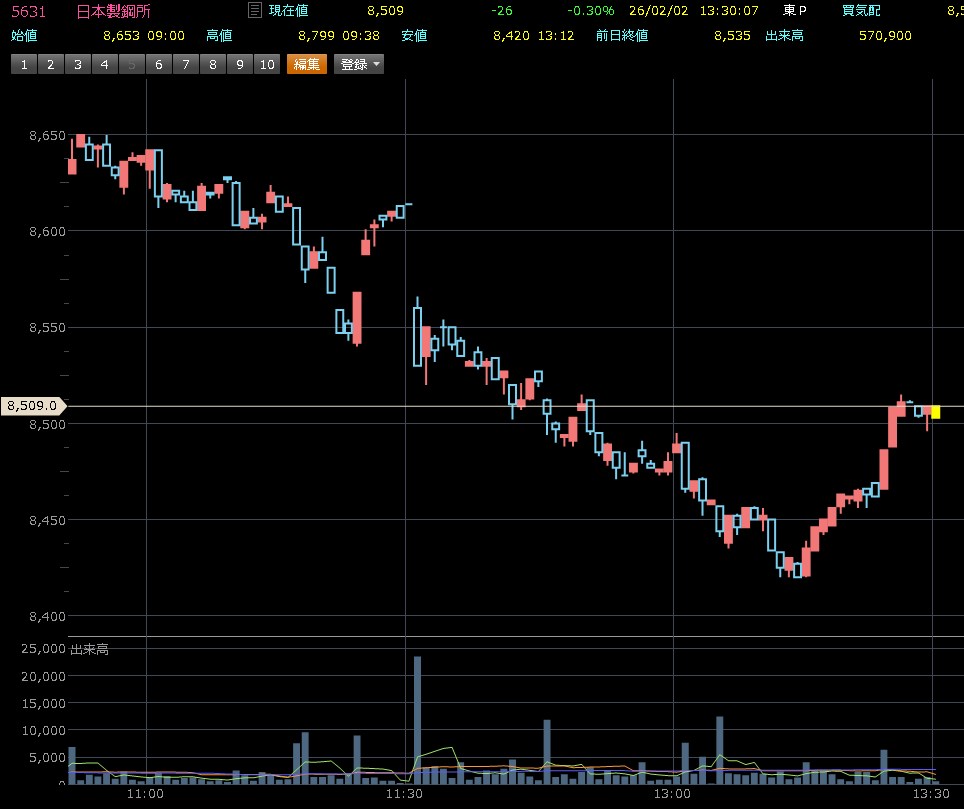Click the 8,509.0 current price marker
The width and height of the screenshot is (964, 809).
(32, 406)
